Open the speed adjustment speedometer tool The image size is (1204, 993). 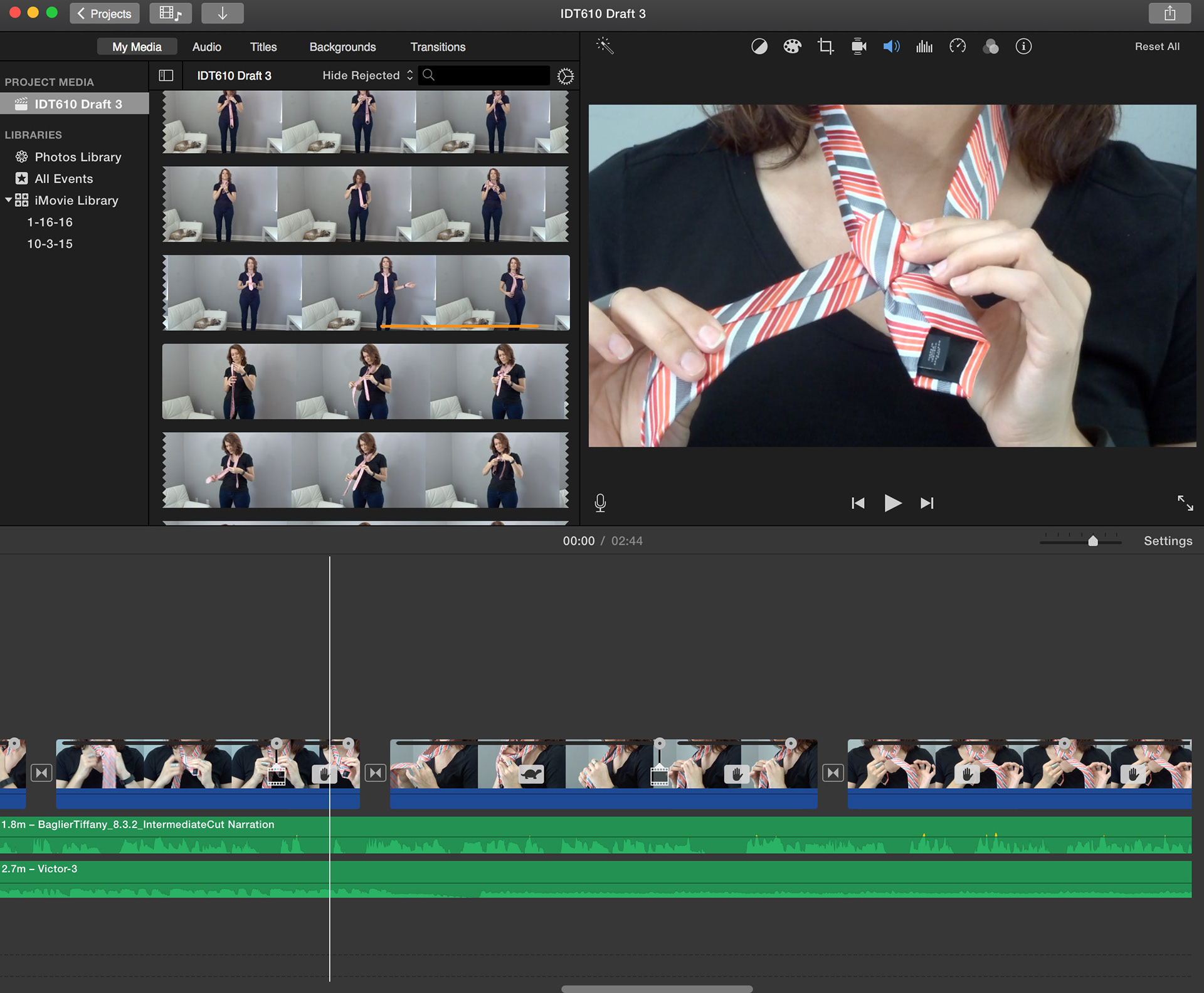point(958,46)
